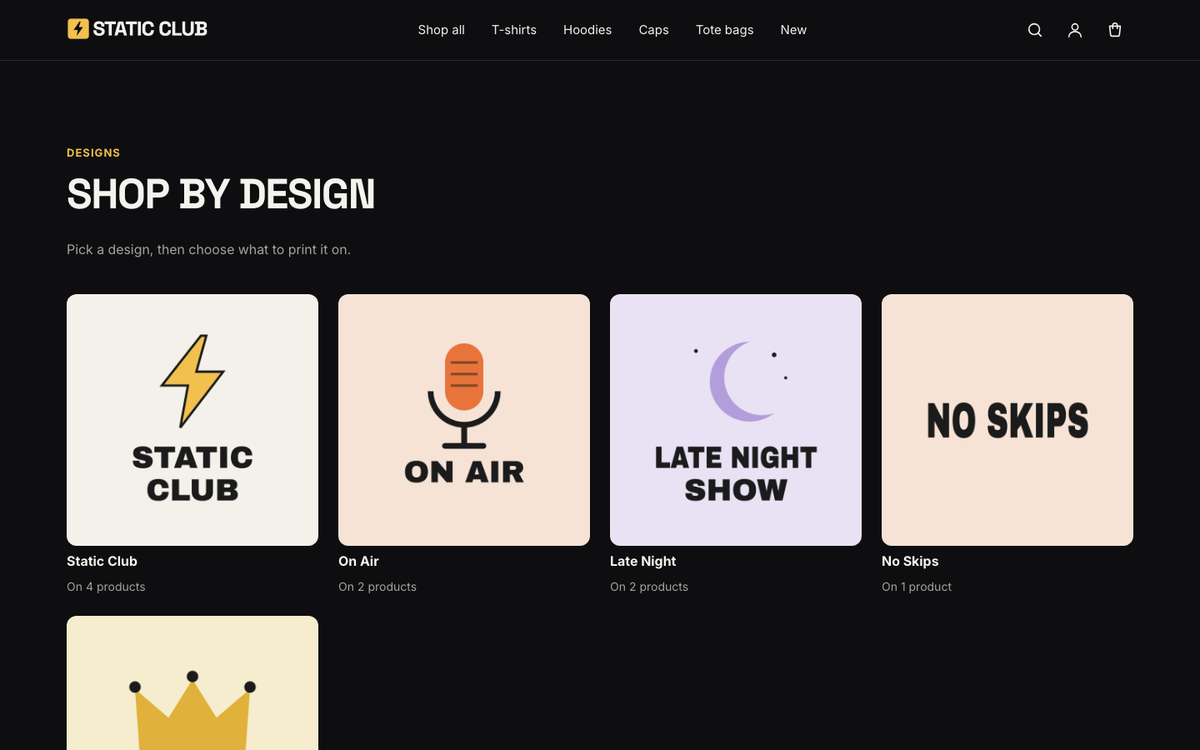Open the user account icon

click(1075, 30)
